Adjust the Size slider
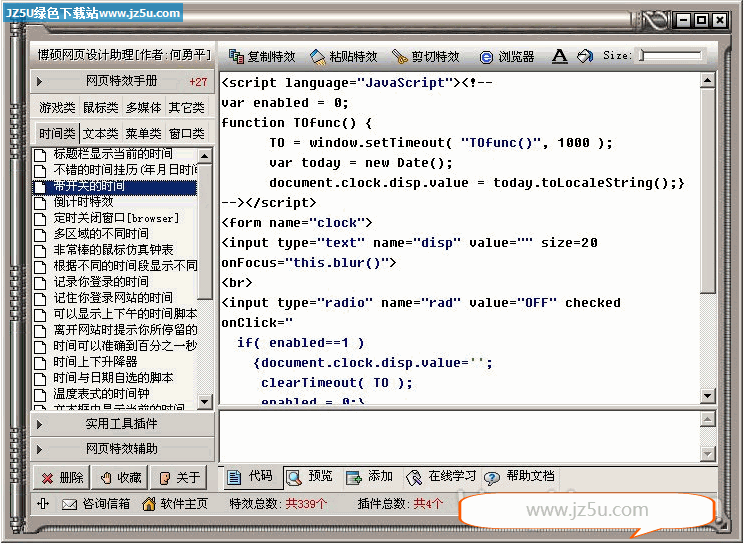 point(670,56)
